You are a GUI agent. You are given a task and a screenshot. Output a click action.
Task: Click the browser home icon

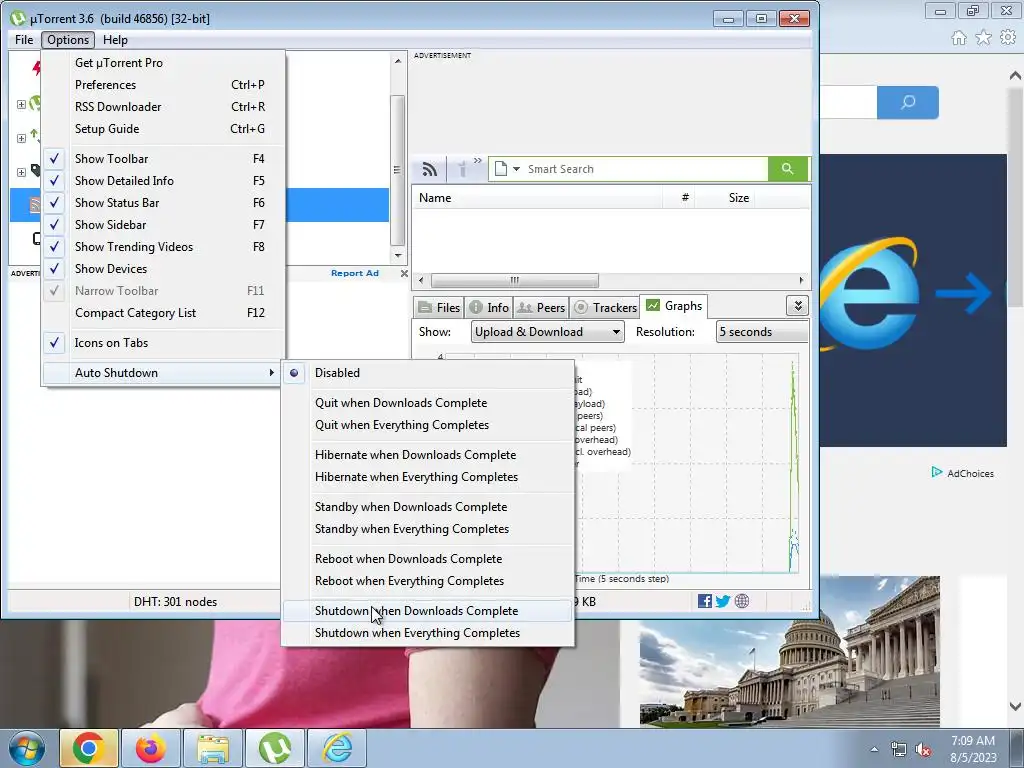[959, 38]
